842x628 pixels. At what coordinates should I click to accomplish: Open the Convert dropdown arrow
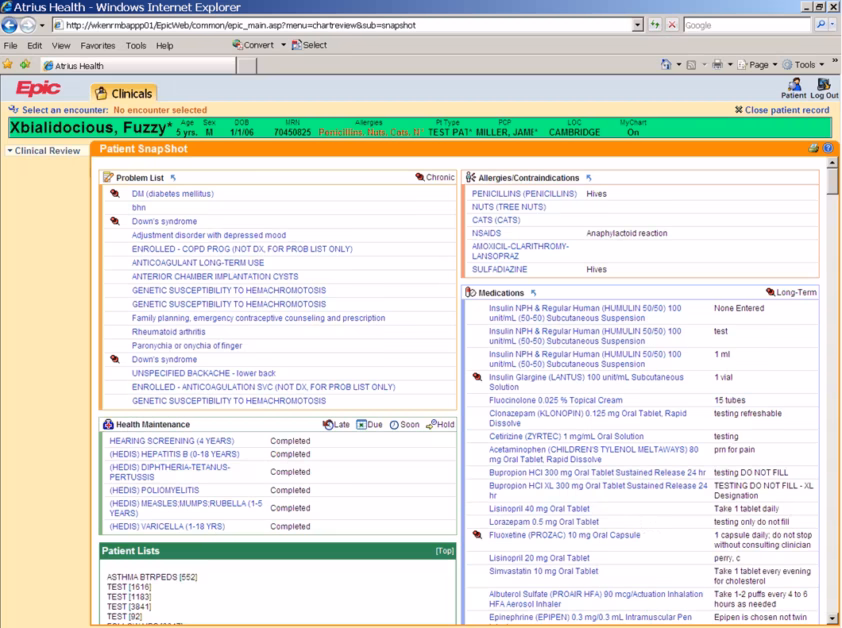pyautogui.click(x=283, y=45)
